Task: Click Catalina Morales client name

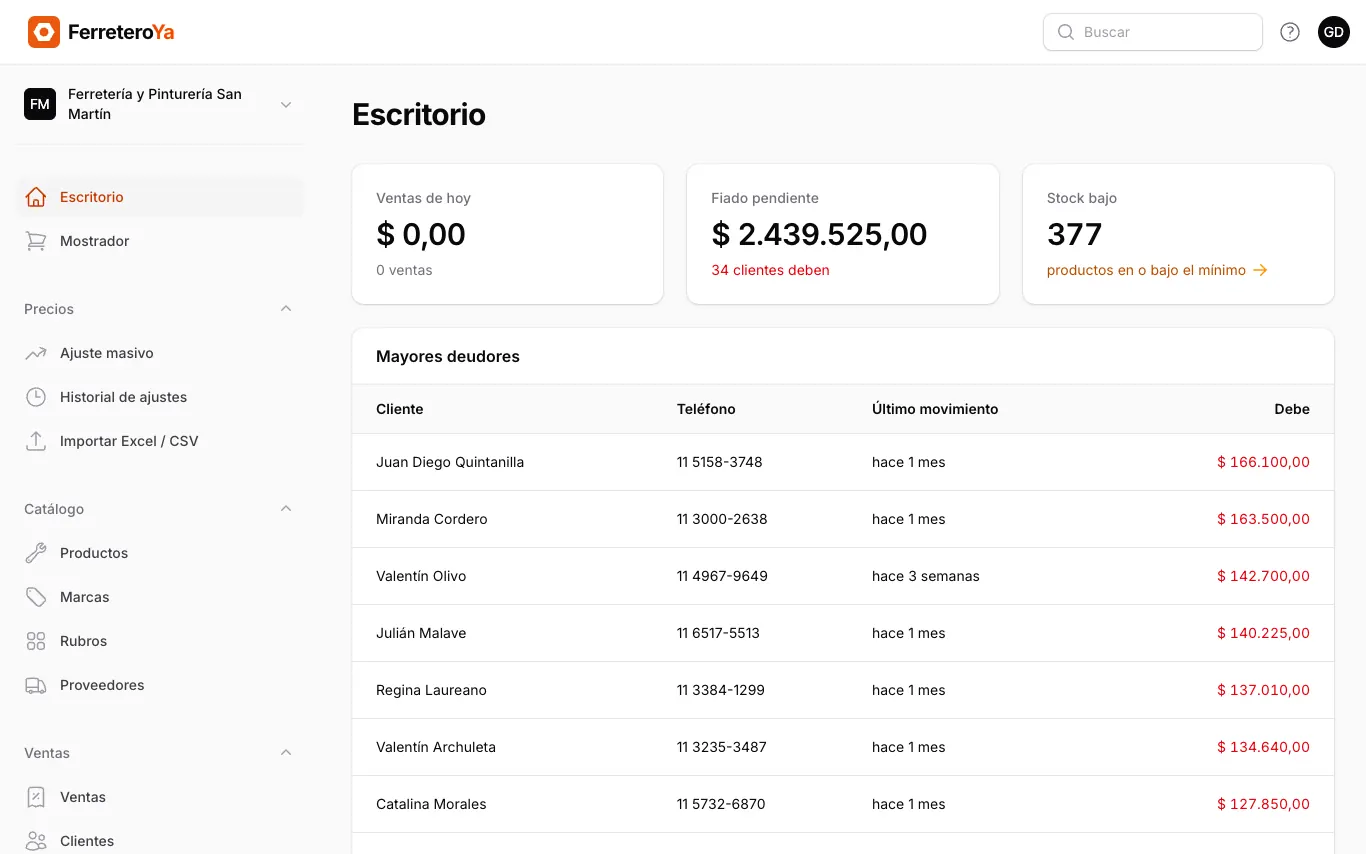Action: 431,804
